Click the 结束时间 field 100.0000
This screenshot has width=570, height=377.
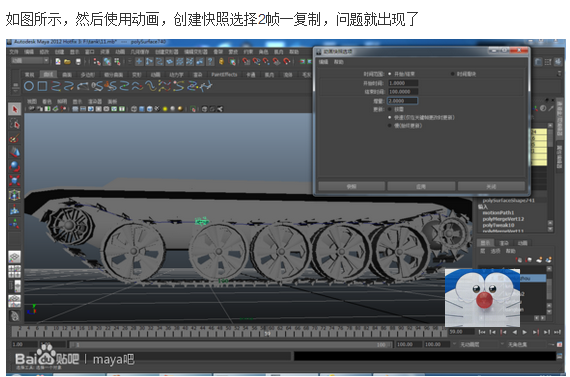(403, 92)
